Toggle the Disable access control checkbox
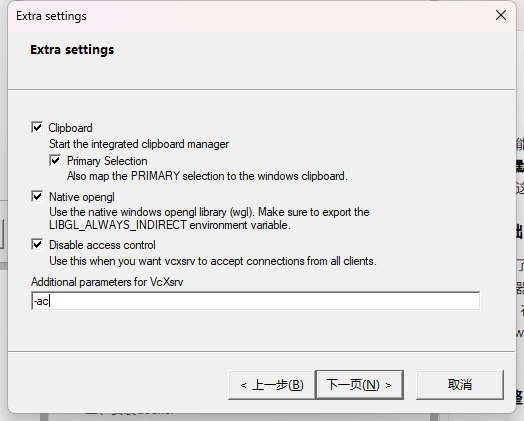This screenshot has height=421, width=524. pyautogui.click(x=37, y=245)
